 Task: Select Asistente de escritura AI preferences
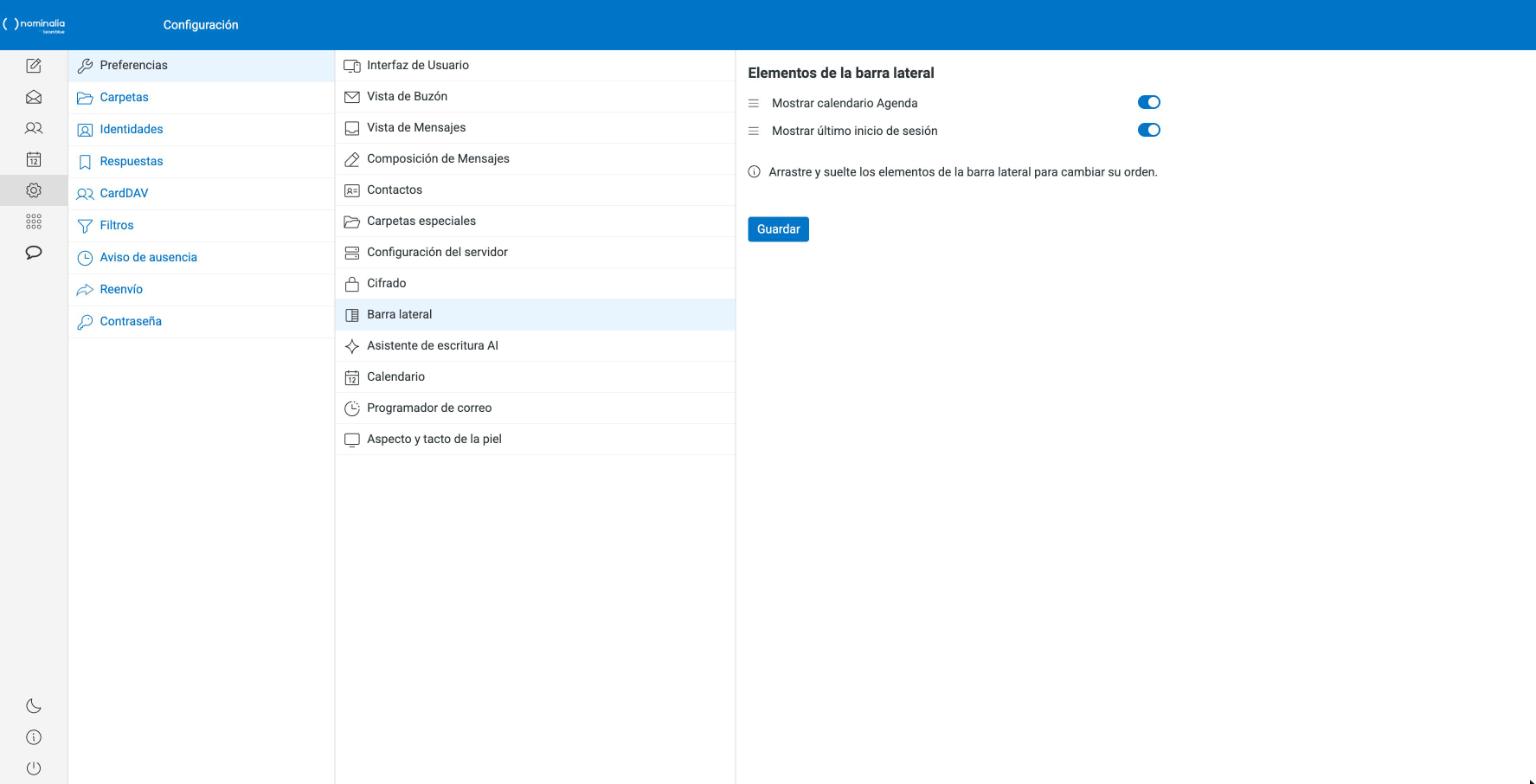click(535, 345)
